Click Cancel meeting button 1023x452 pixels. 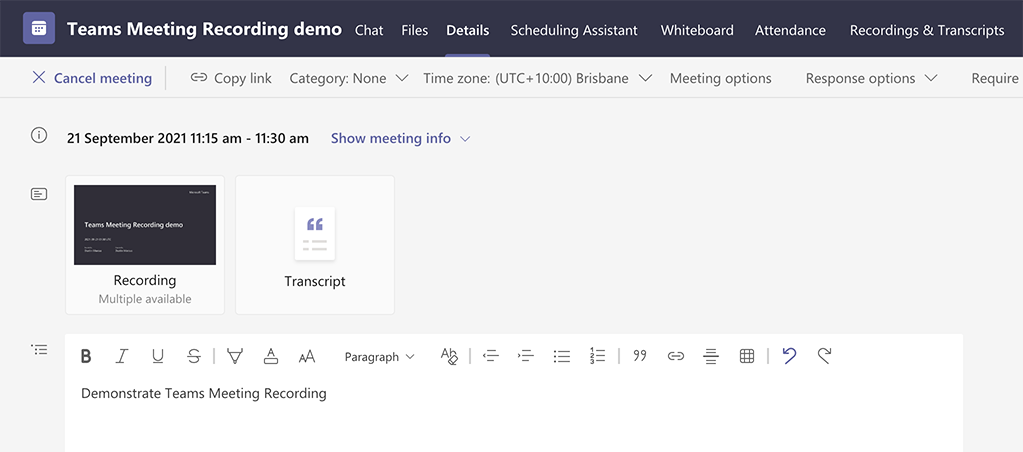pyautogui.click(x=92, y=78)
